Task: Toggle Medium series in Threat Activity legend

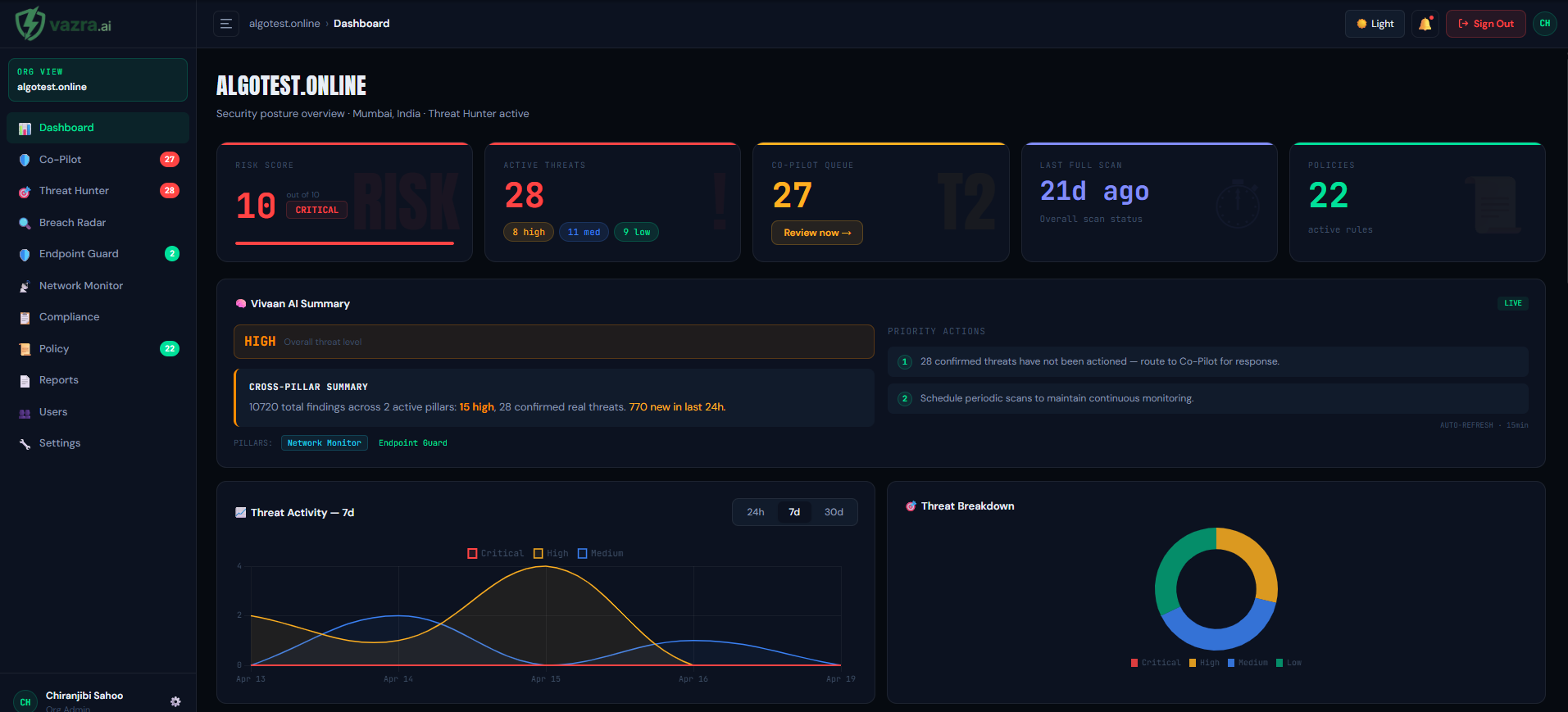Action: tap(601, 554)
